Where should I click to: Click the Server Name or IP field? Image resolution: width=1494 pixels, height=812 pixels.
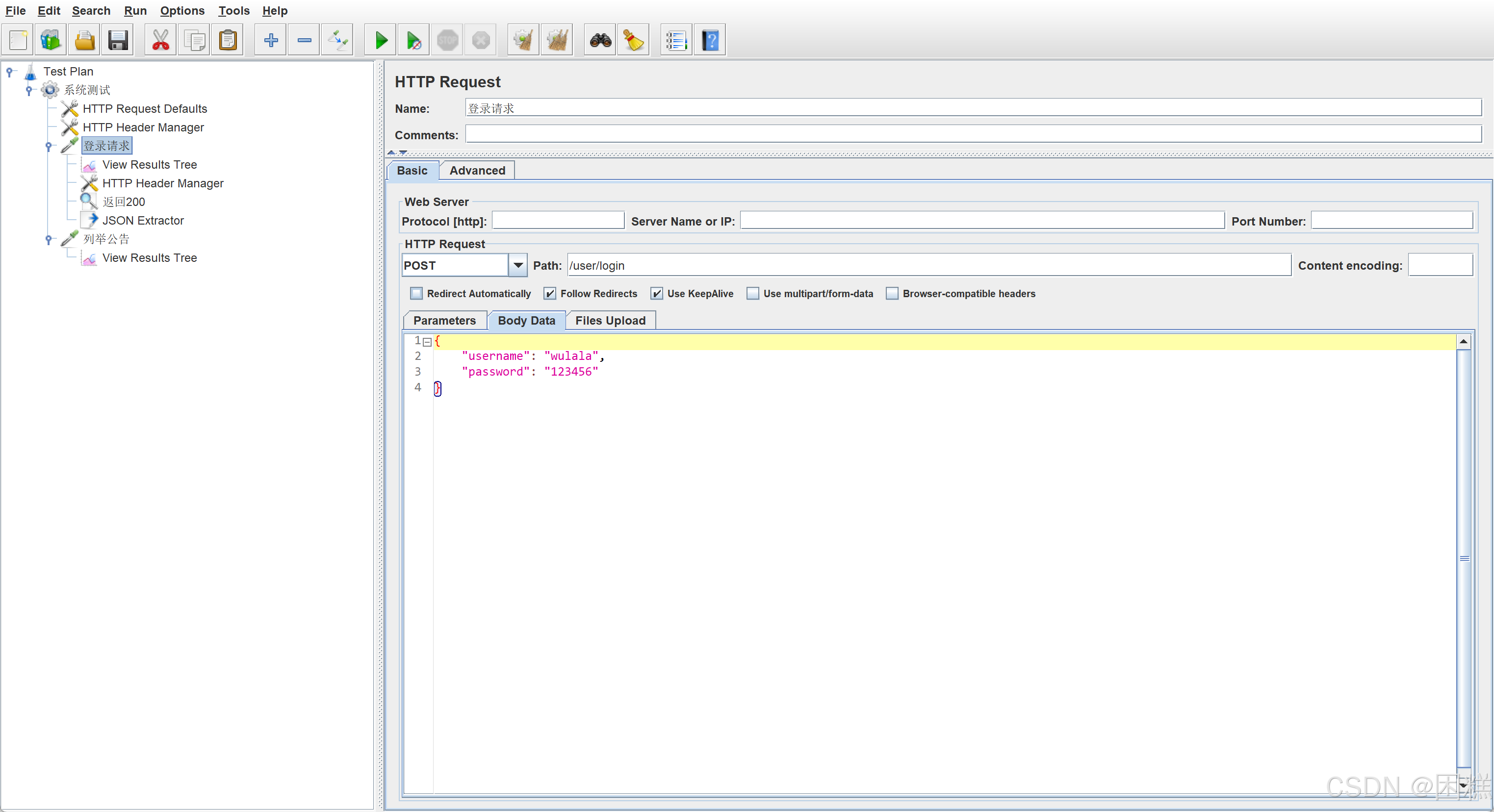(982, 220)
